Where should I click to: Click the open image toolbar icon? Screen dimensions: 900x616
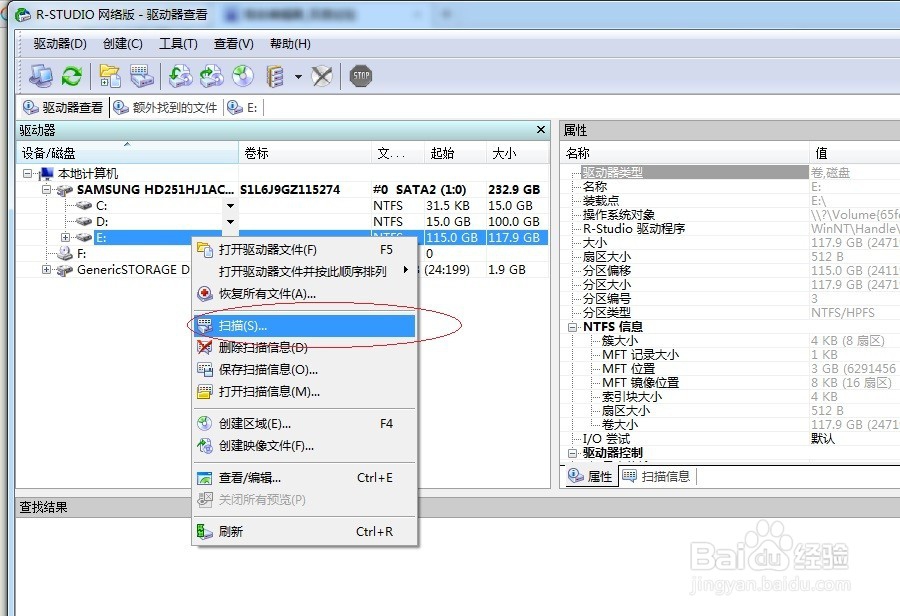180,76
